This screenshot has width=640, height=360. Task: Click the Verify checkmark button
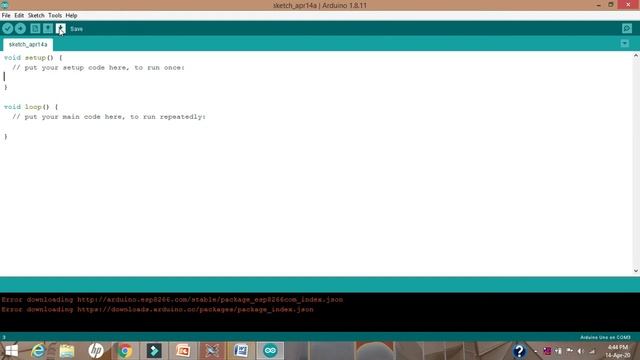click(7, 29)
